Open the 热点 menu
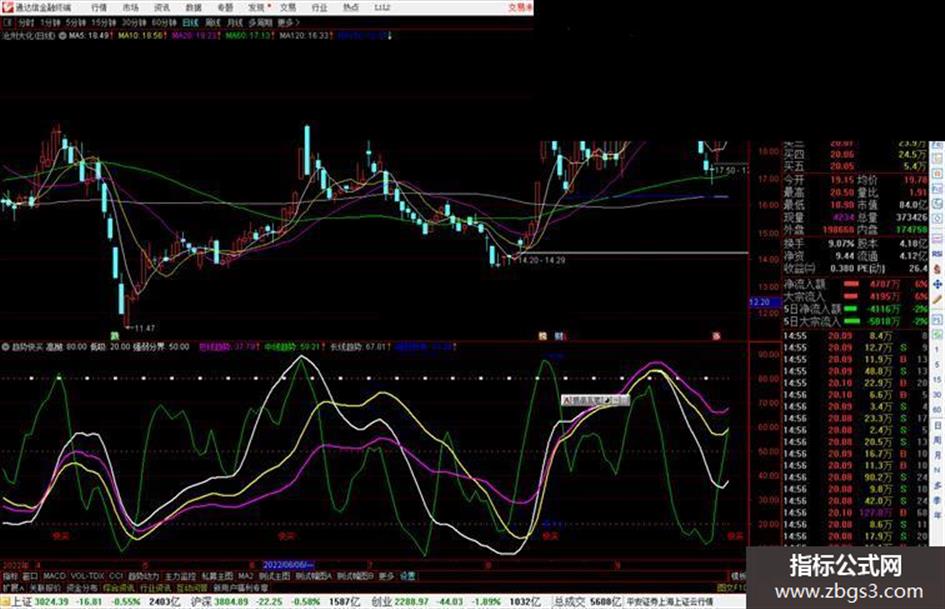945x609 pixels. (351, 7)
